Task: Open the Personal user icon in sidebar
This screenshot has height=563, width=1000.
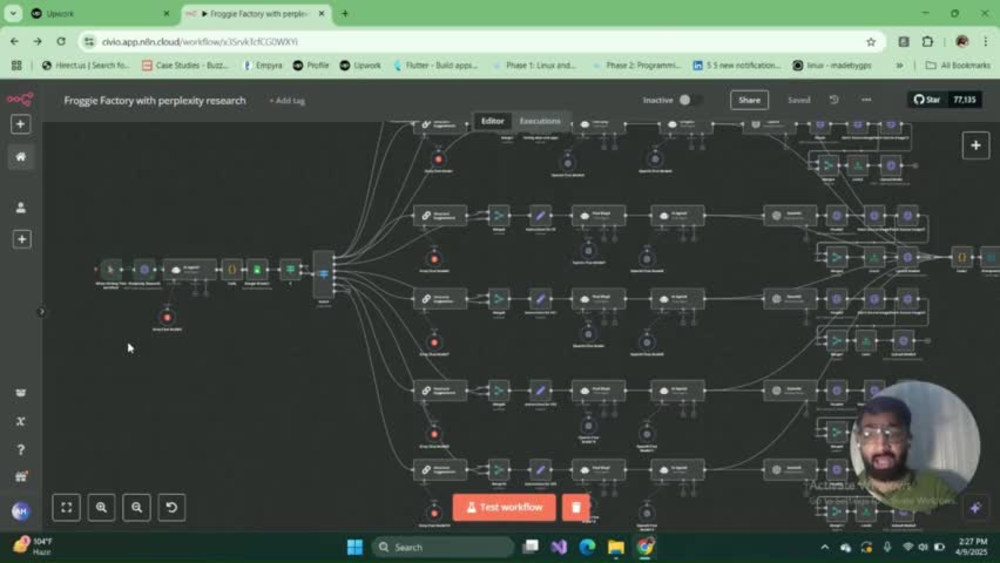Action: (20, 207)
